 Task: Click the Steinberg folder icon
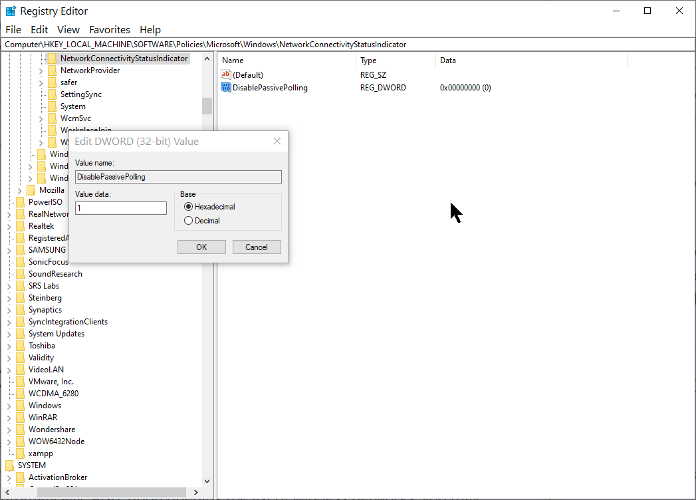click(x=20, y=298)
